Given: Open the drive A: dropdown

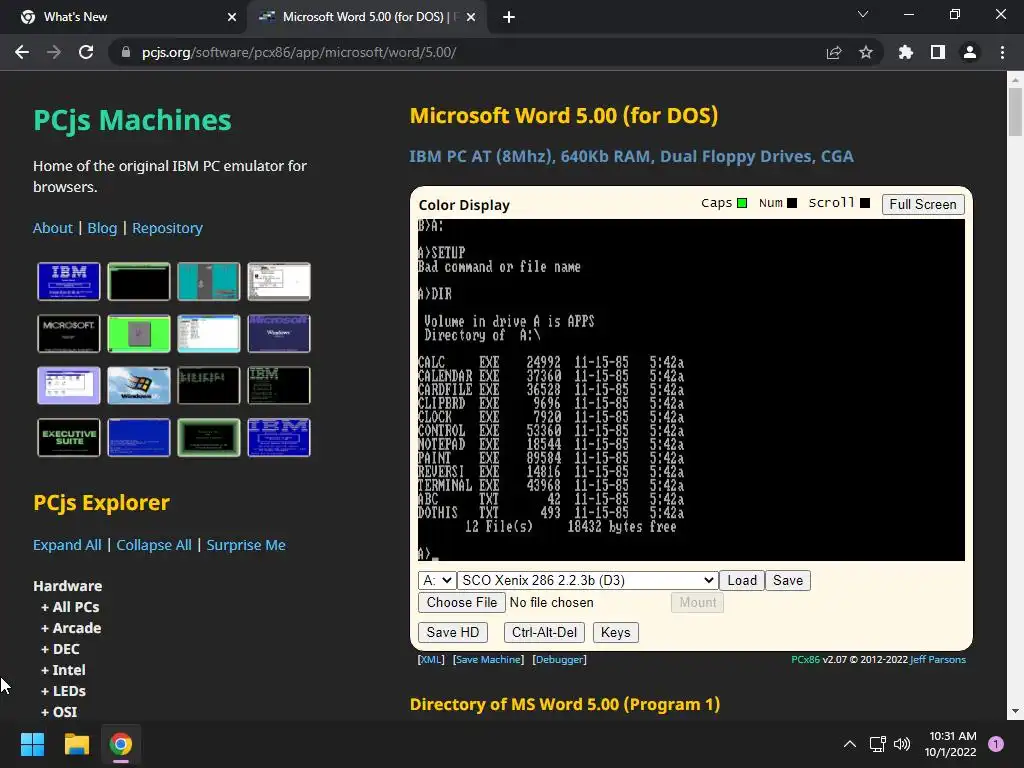Looking at the screenshot, I should pyautogui.click(x=437, y=580).
